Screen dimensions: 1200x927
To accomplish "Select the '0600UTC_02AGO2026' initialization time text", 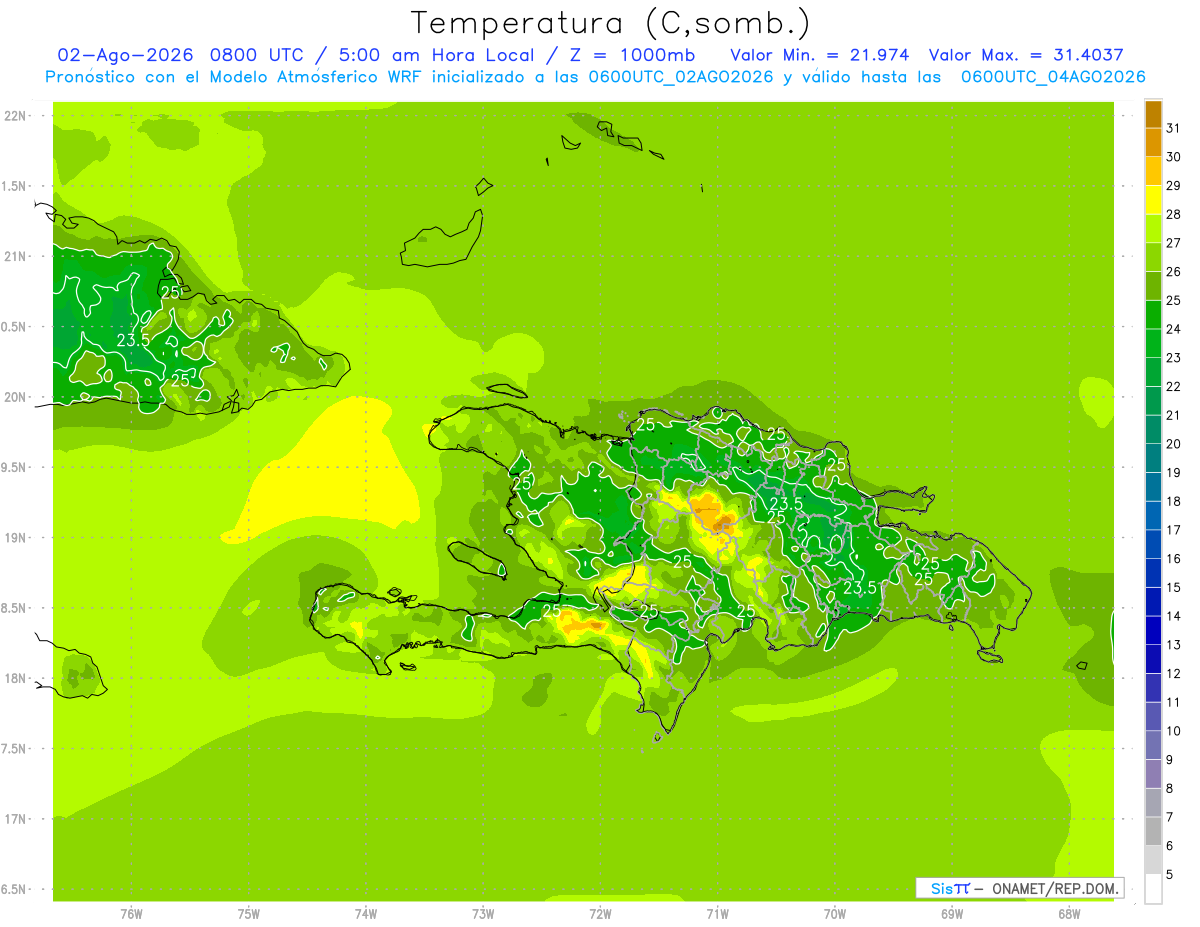I will pyautogui.click(x=681, y=77).
